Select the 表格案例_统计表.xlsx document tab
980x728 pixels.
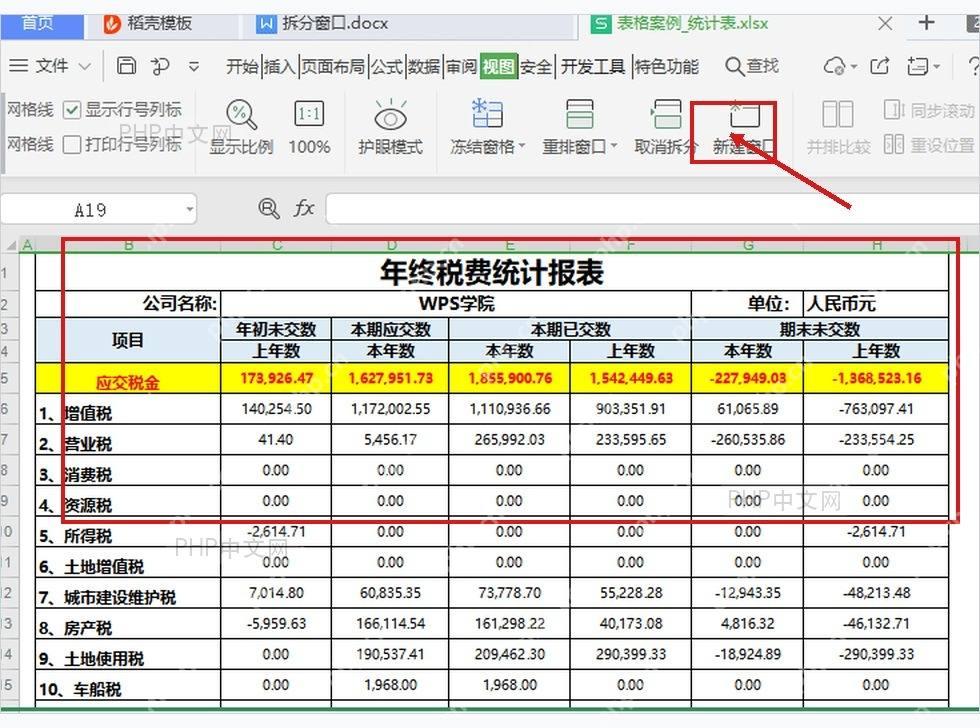pyautogui.click(x=680, y=24)
